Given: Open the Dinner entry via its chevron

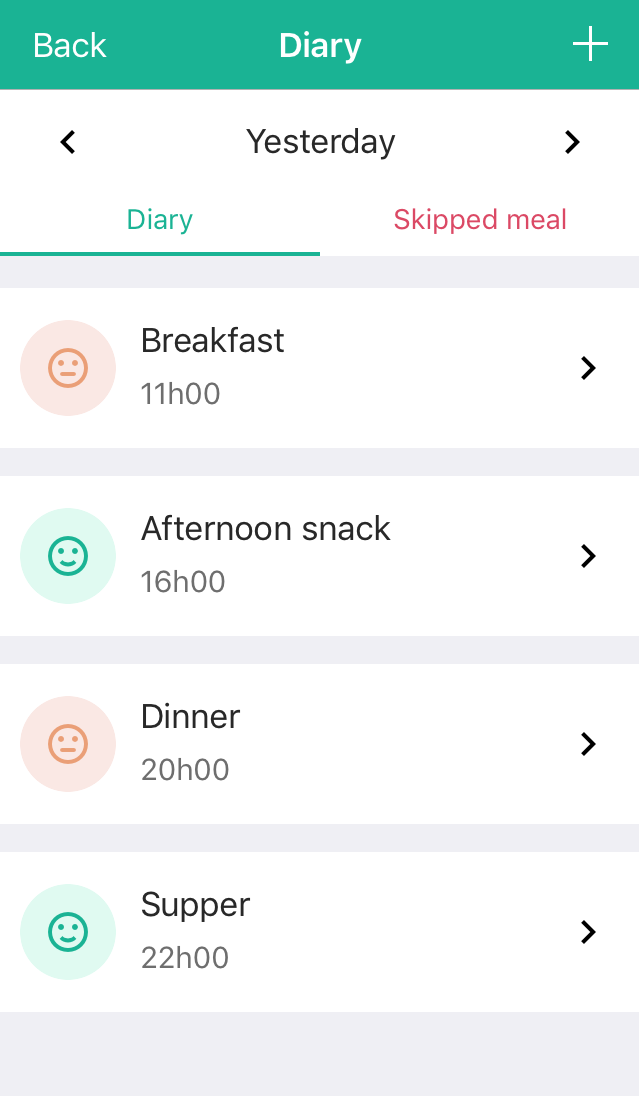Looking at the screenshot, I should [588, 744].
